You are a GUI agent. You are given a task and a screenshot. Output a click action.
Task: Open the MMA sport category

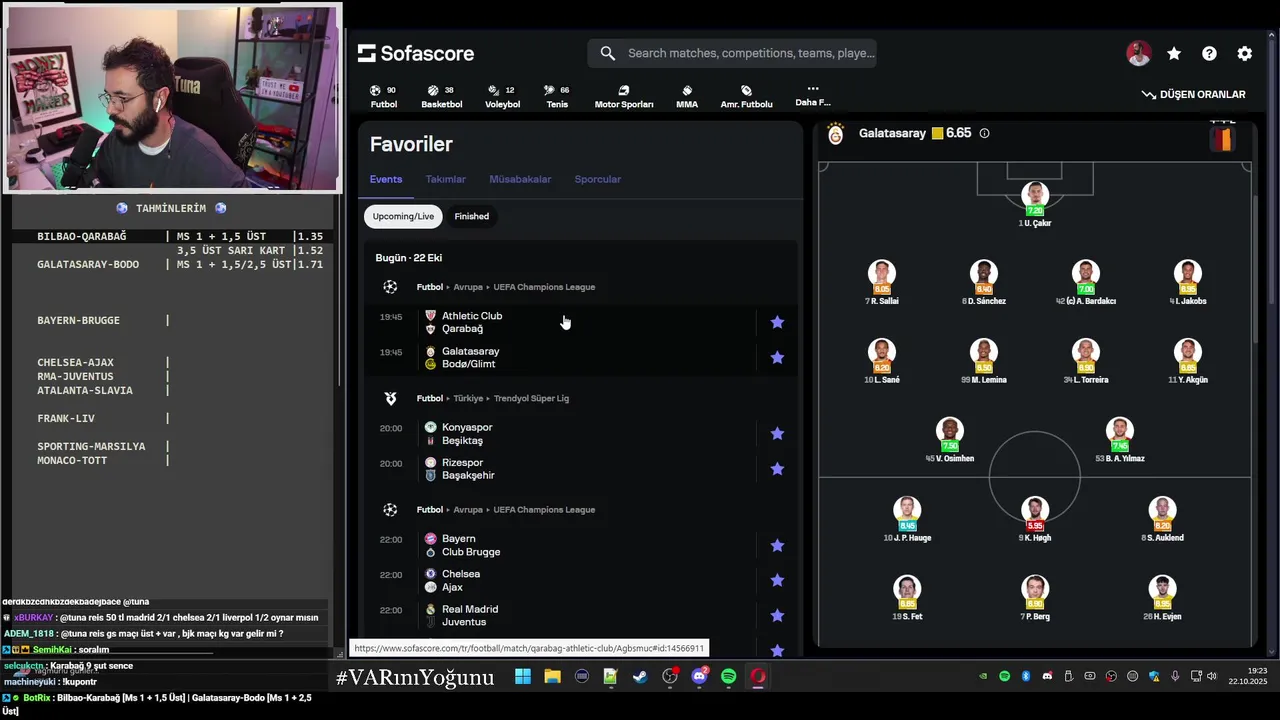click(687, 96)
